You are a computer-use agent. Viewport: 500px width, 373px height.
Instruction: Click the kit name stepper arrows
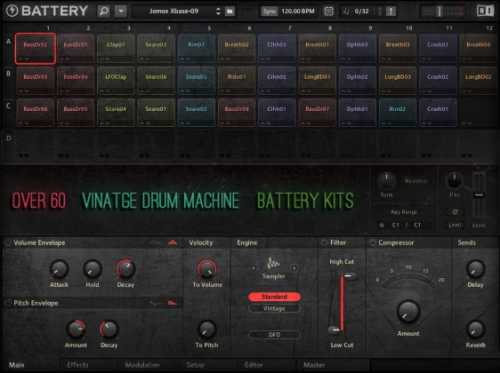click(218, 11)
